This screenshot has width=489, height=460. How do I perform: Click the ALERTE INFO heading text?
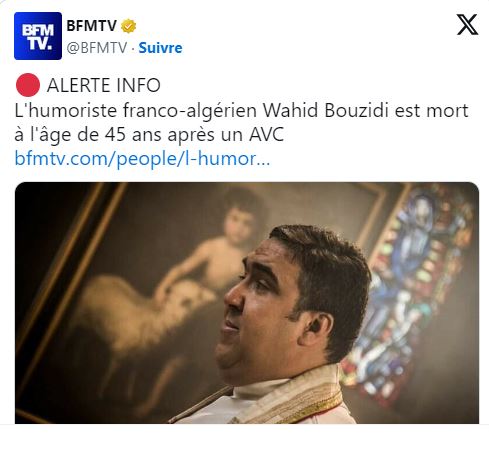(104, 85)
